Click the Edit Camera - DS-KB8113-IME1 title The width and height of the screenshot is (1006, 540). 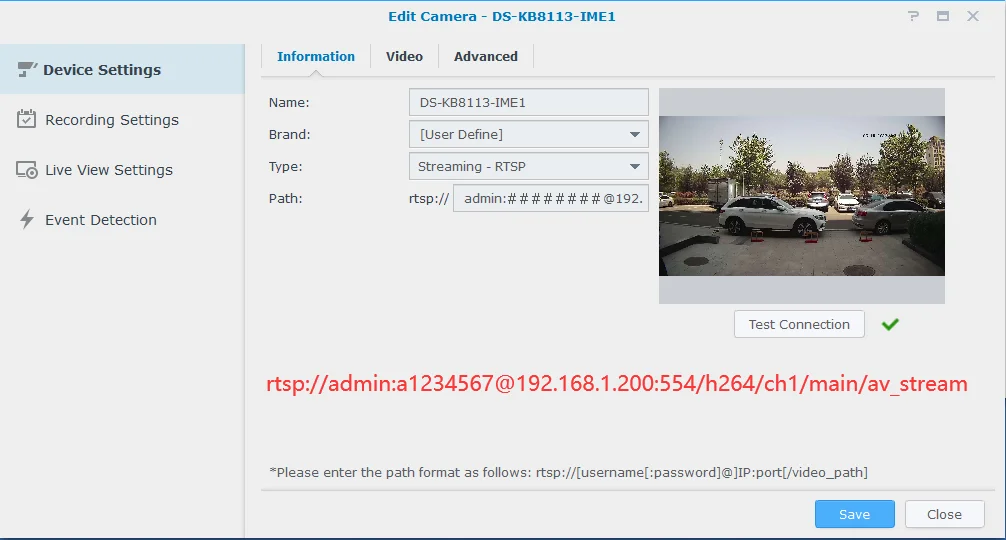pyautogui.click(x=502, y=17)
